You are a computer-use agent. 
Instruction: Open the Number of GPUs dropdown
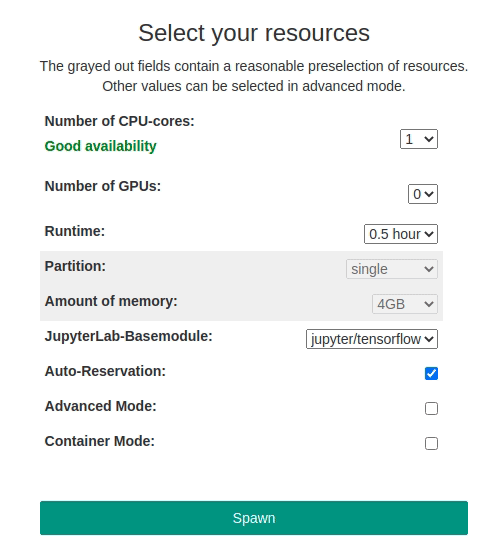click(x=423, y=194)
